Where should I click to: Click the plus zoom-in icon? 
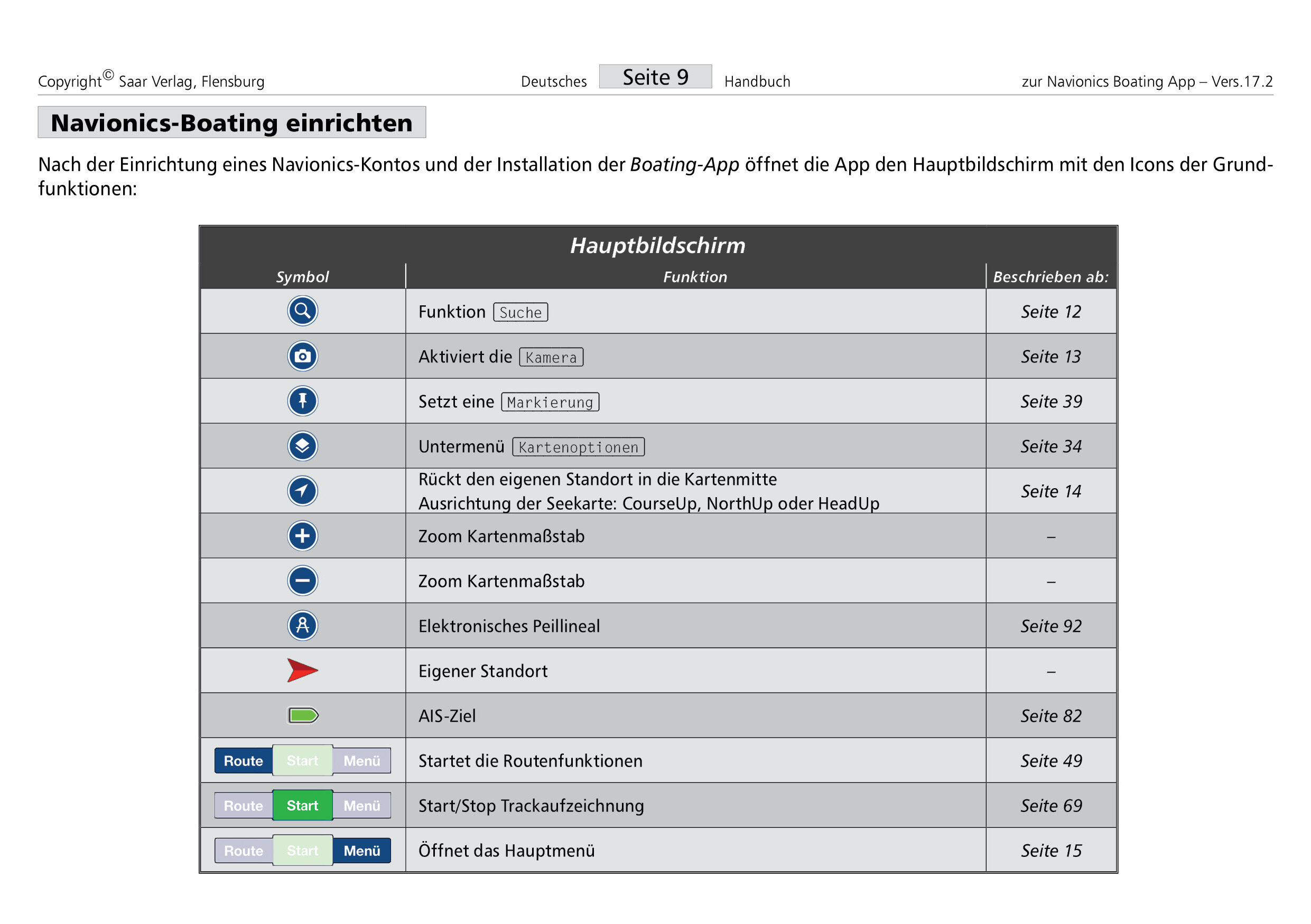point(302,536)
